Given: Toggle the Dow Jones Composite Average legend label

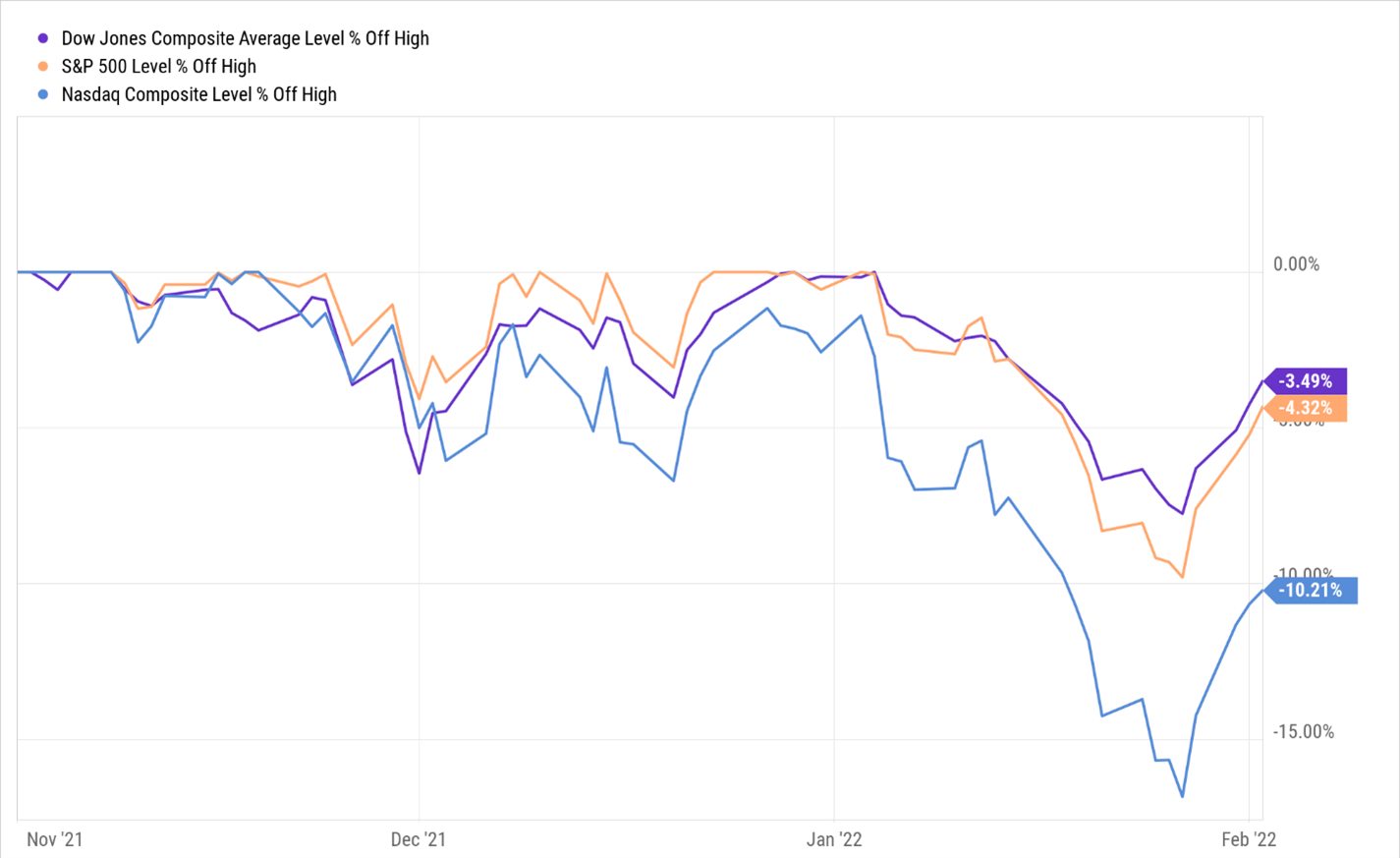Looking at the screenshot, I should click(x=245, y=38).
